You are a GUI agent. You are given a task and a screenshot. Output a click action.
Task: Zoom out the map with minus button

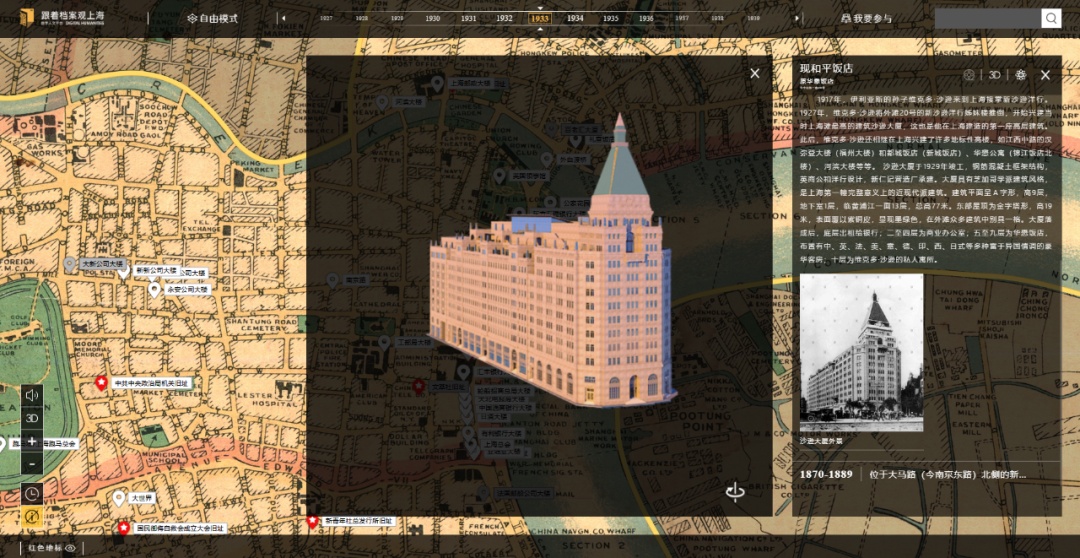pos(32,464)
